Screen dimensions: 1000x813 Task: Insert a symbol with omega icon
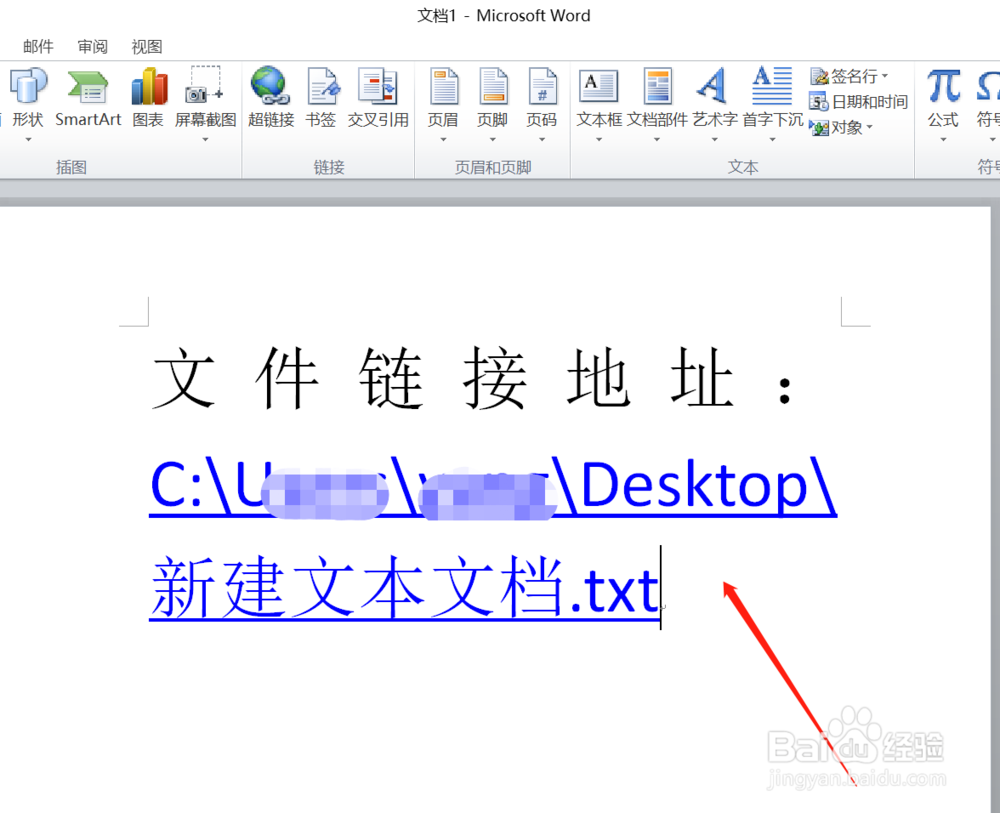pos(988,86)
